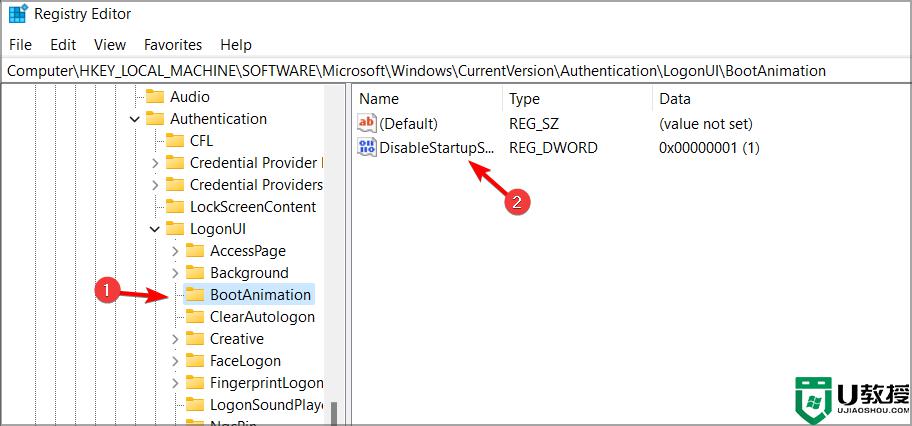
Task: Collapse the LogonUI tree node
Action: click(x=155, y=229)
